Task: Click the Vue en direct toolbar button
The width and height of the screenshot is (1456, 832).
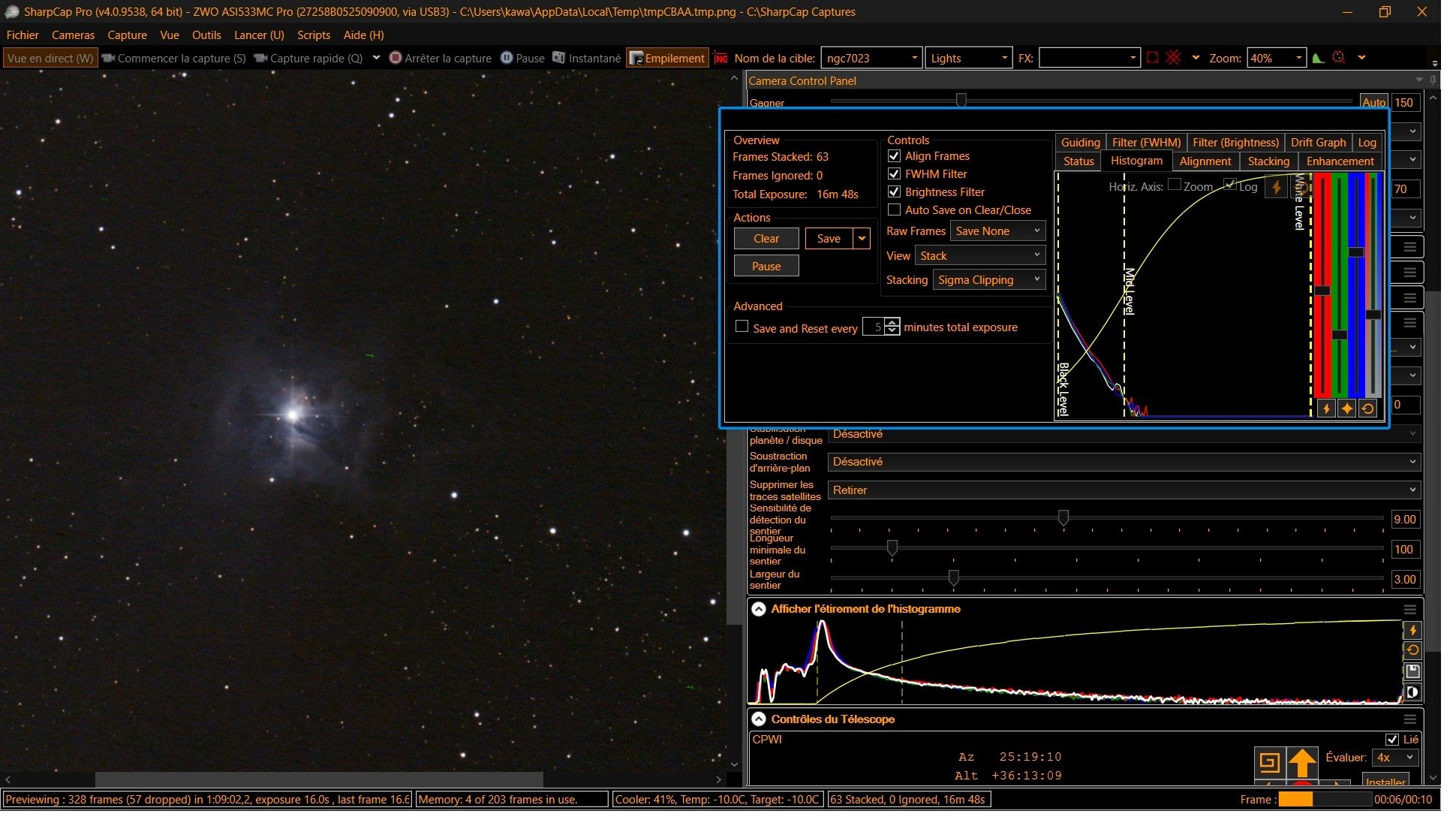Action: coord(50,58)
